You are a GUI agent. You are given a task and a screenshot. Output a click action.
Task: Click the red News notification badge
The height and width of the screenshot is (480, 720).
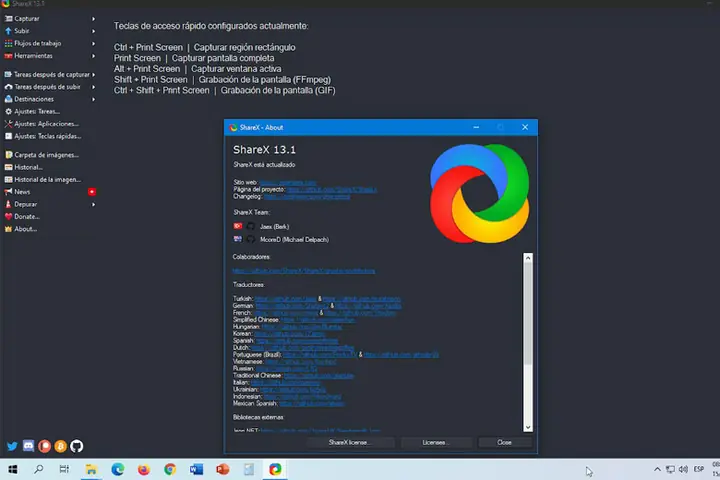(92, 192)
